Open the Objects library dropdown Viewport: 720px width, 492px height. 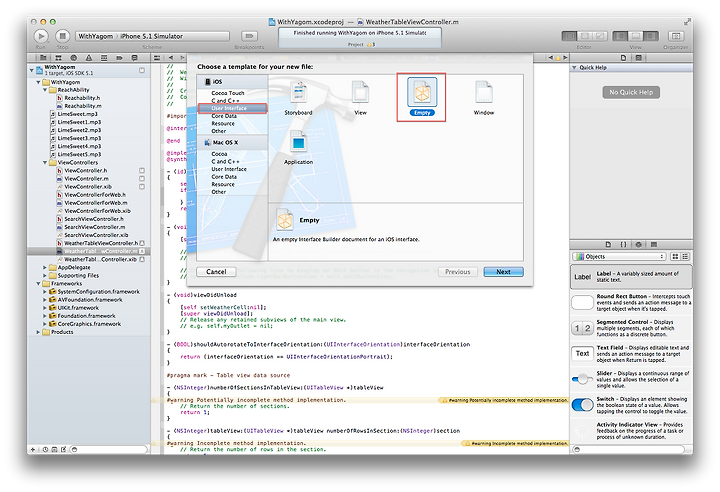(x=619, y=256)
